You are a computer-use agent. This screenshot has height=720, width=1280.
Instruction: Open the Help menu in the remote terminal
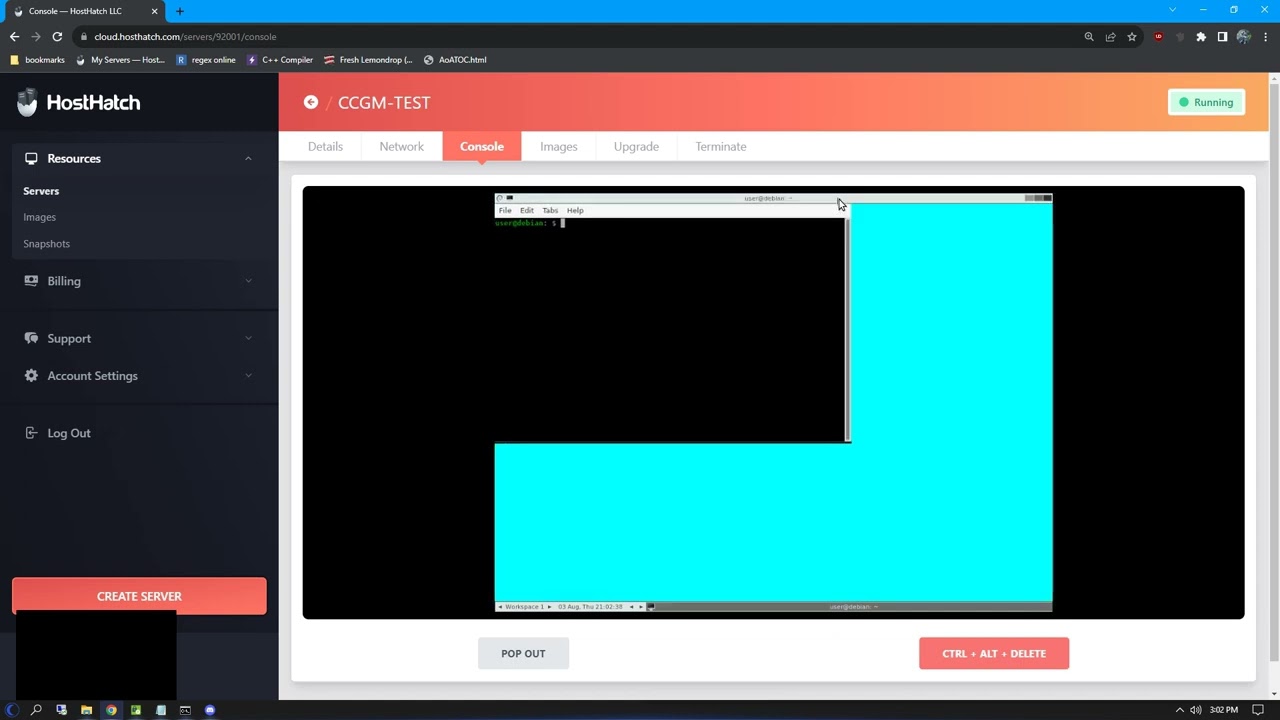[575, 210]
